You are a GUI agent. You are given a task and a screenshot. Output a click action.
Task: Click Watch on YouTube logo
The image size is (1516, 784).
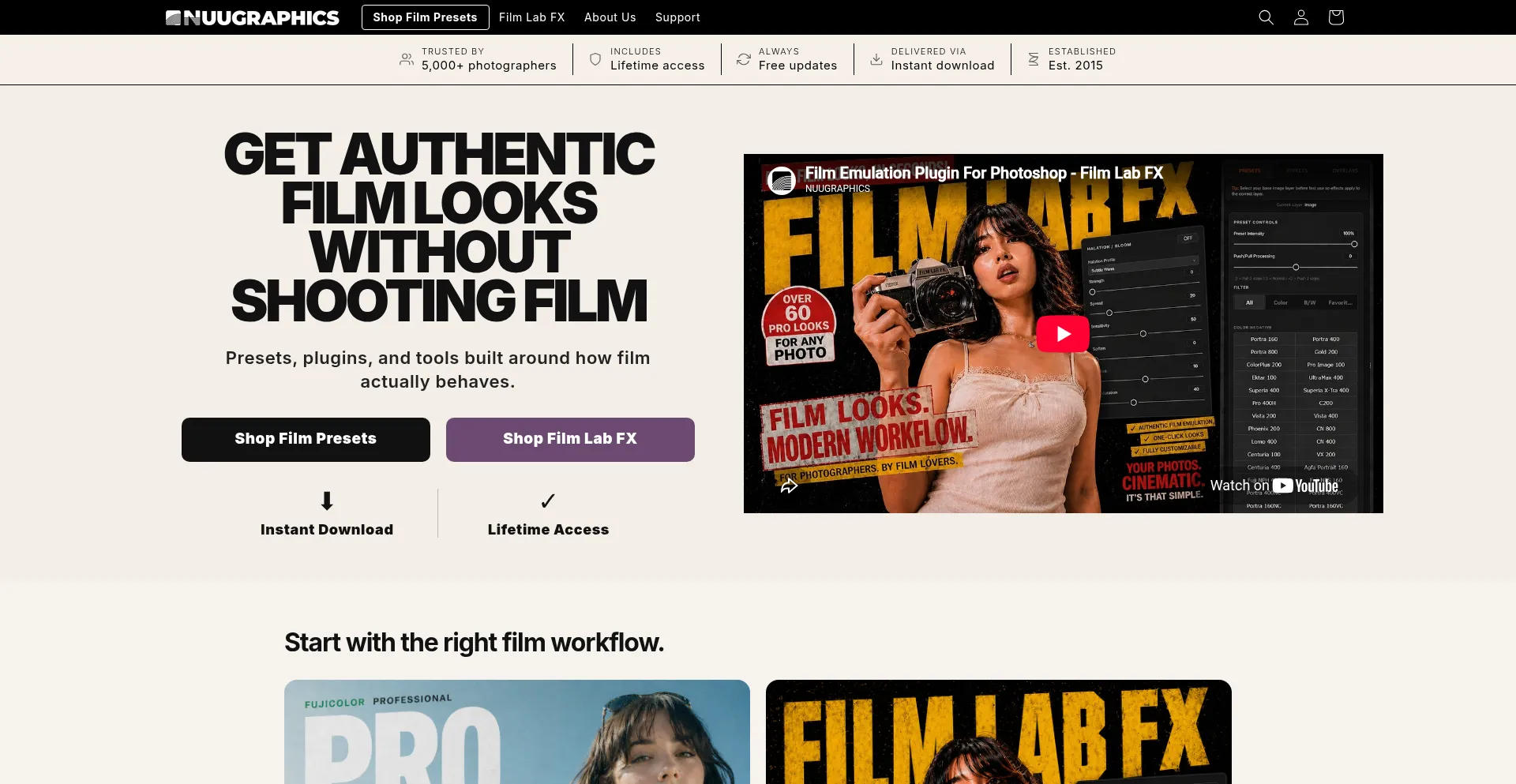1274,486
